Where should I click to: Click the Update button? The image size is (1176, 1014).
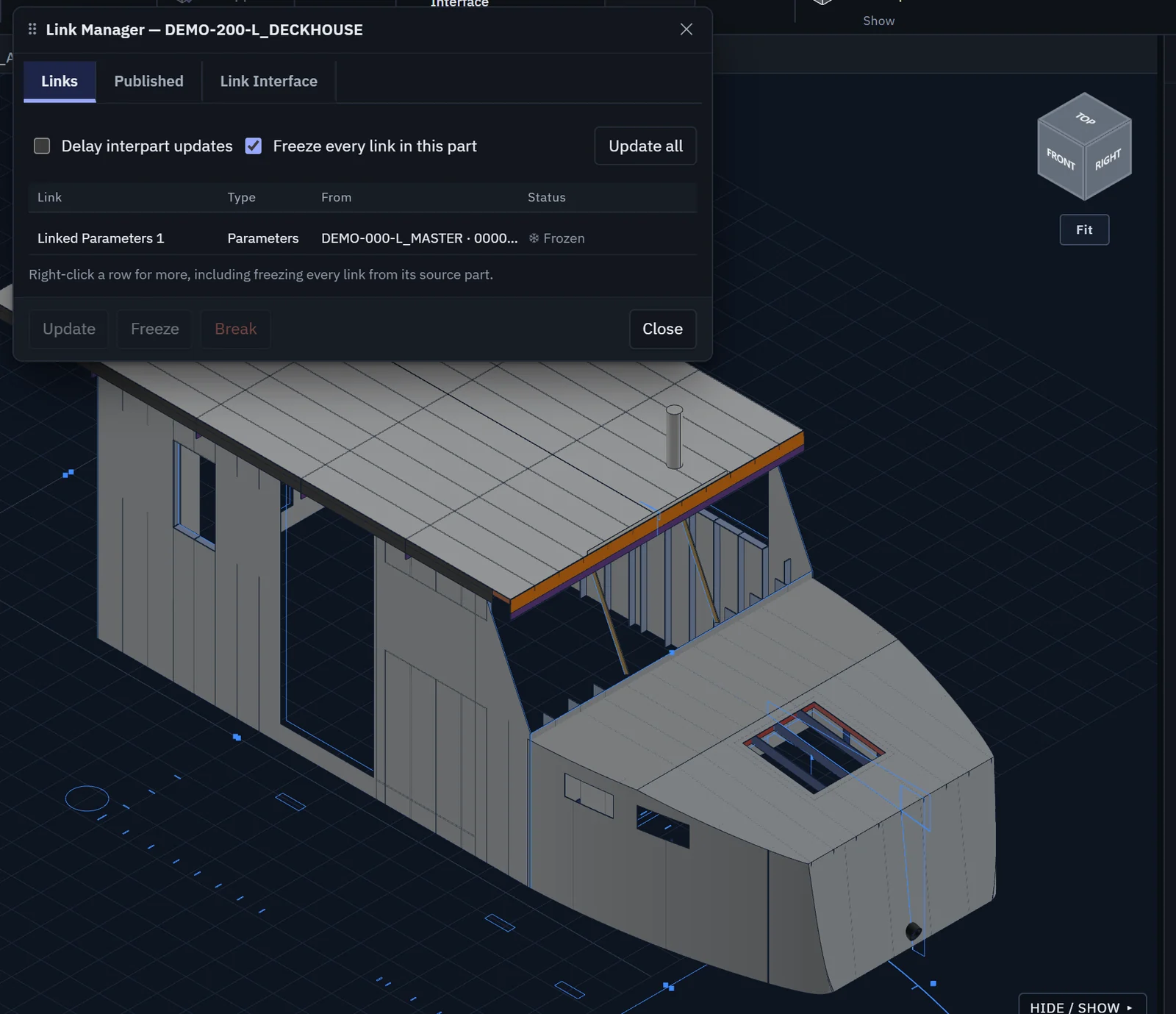(x=69, y=329)
